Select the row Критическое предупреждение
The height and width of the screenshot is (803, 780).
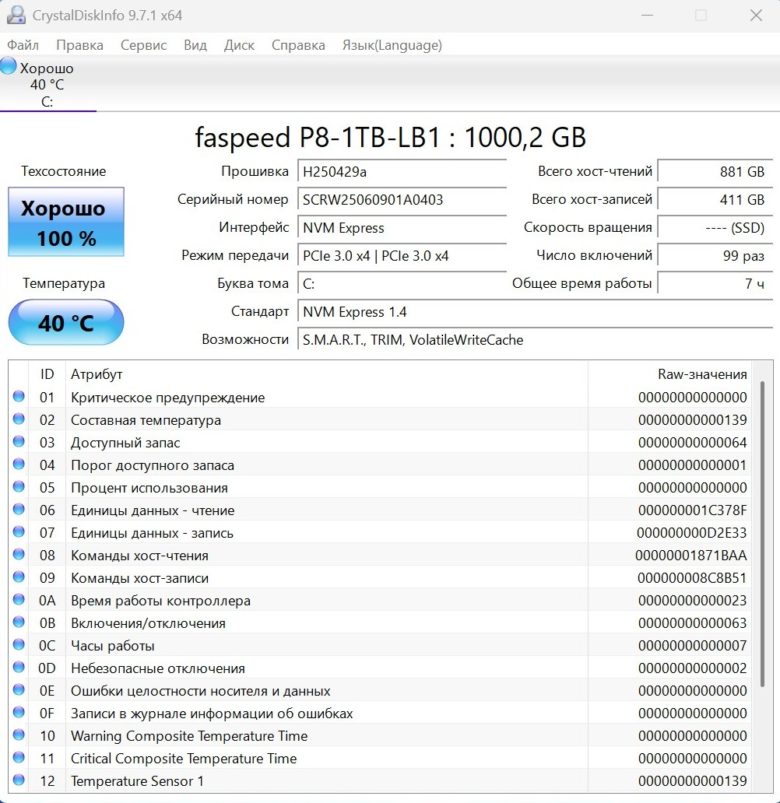pyautogui.click(x=380, y=397)
